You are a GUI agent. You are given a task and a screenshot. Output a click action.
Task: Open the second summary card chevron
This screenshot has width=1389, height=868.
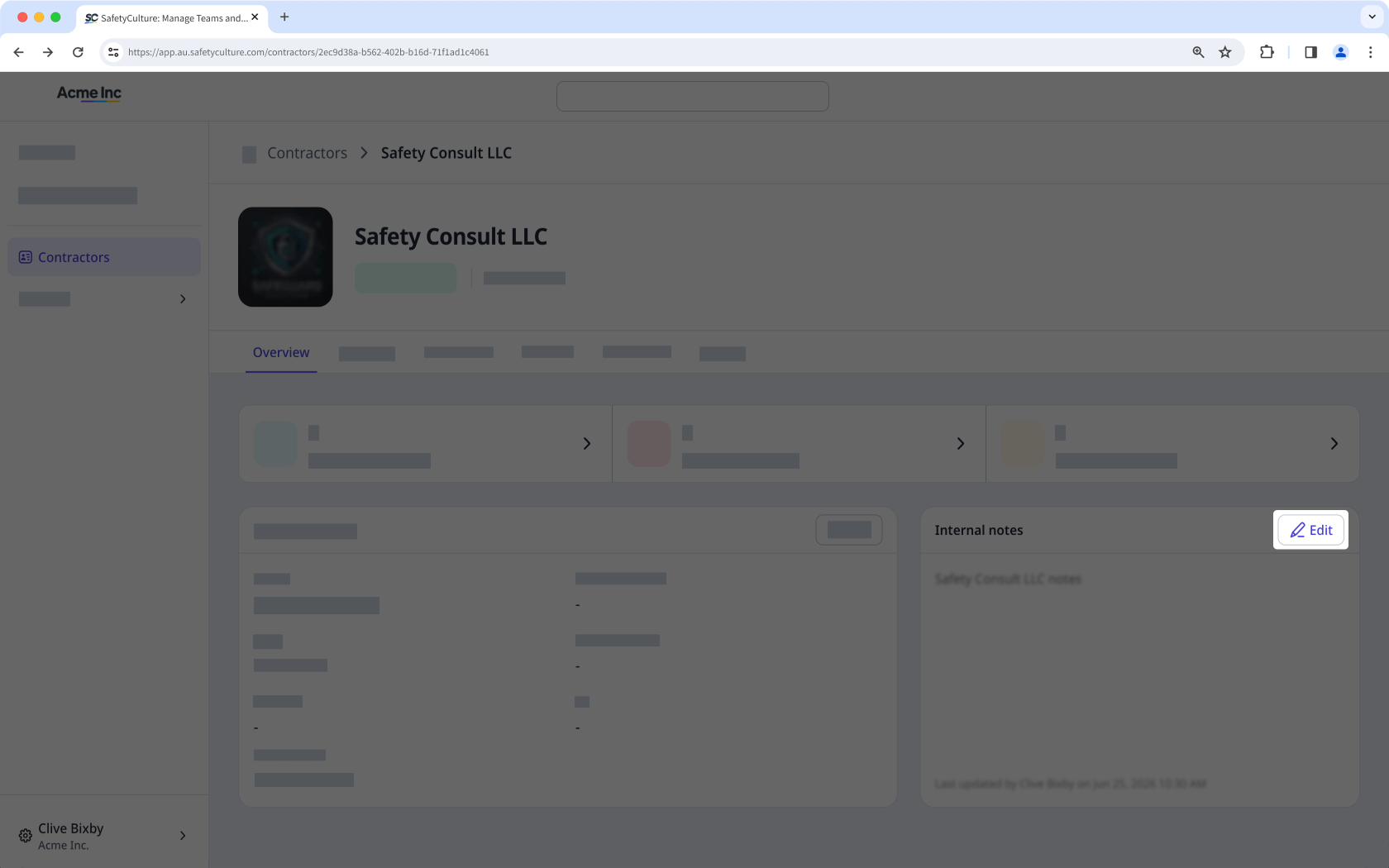click(x=961, y=444)
